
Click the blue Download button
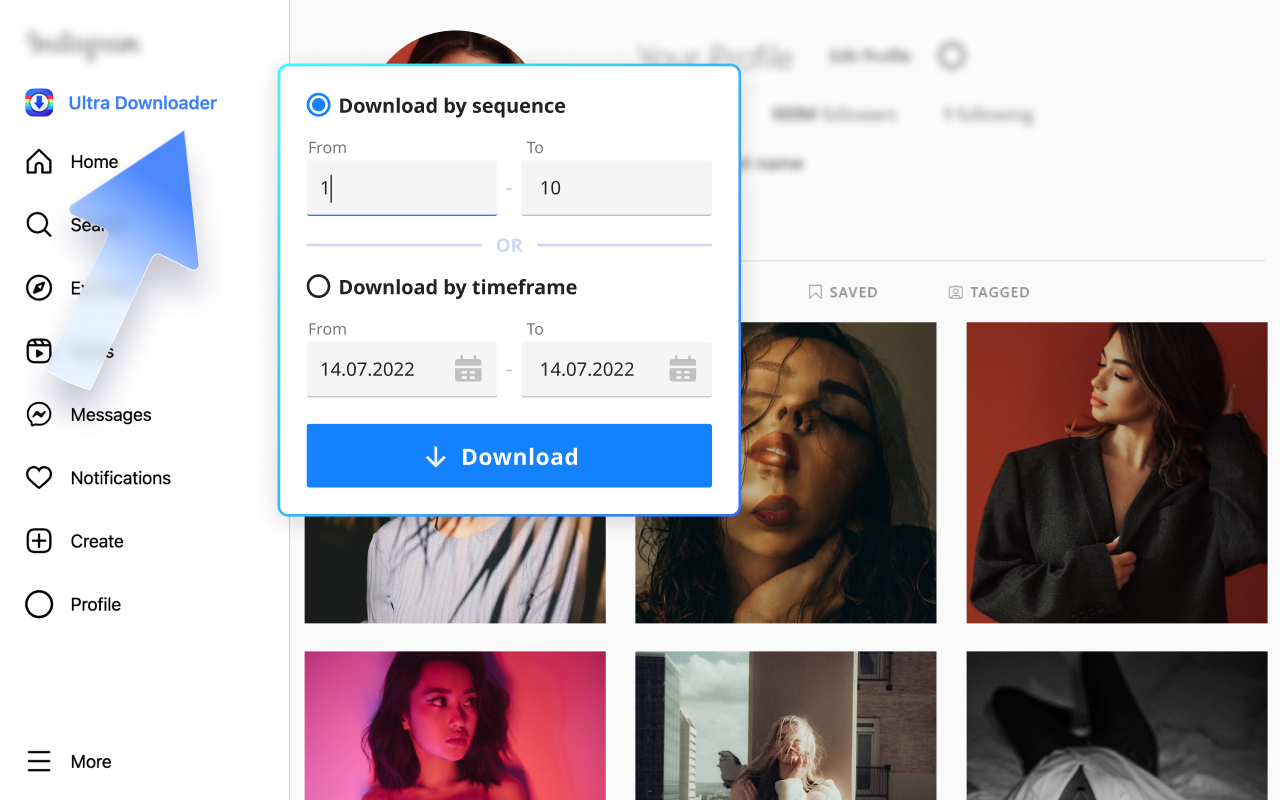pos(509,455)
